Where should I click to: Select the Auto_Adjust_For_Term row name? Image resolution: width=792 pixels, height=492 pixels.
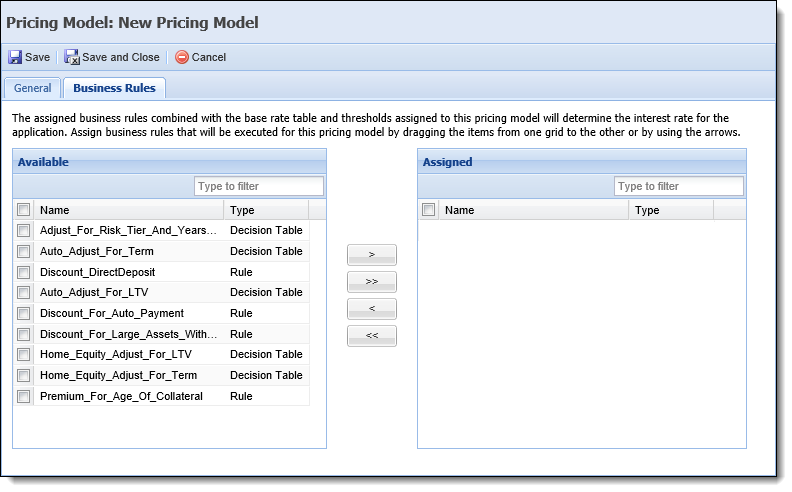96,251
